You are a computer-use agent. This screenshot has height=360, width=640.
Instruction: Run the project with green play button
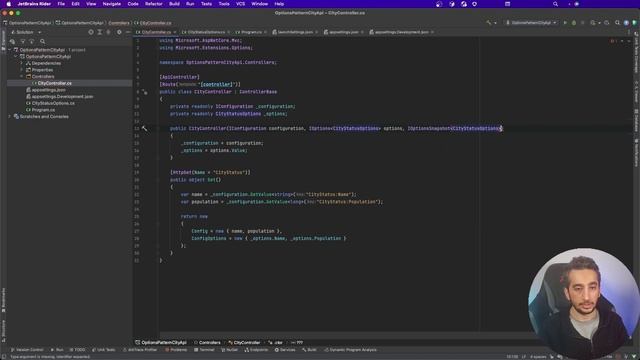[565, 23]
